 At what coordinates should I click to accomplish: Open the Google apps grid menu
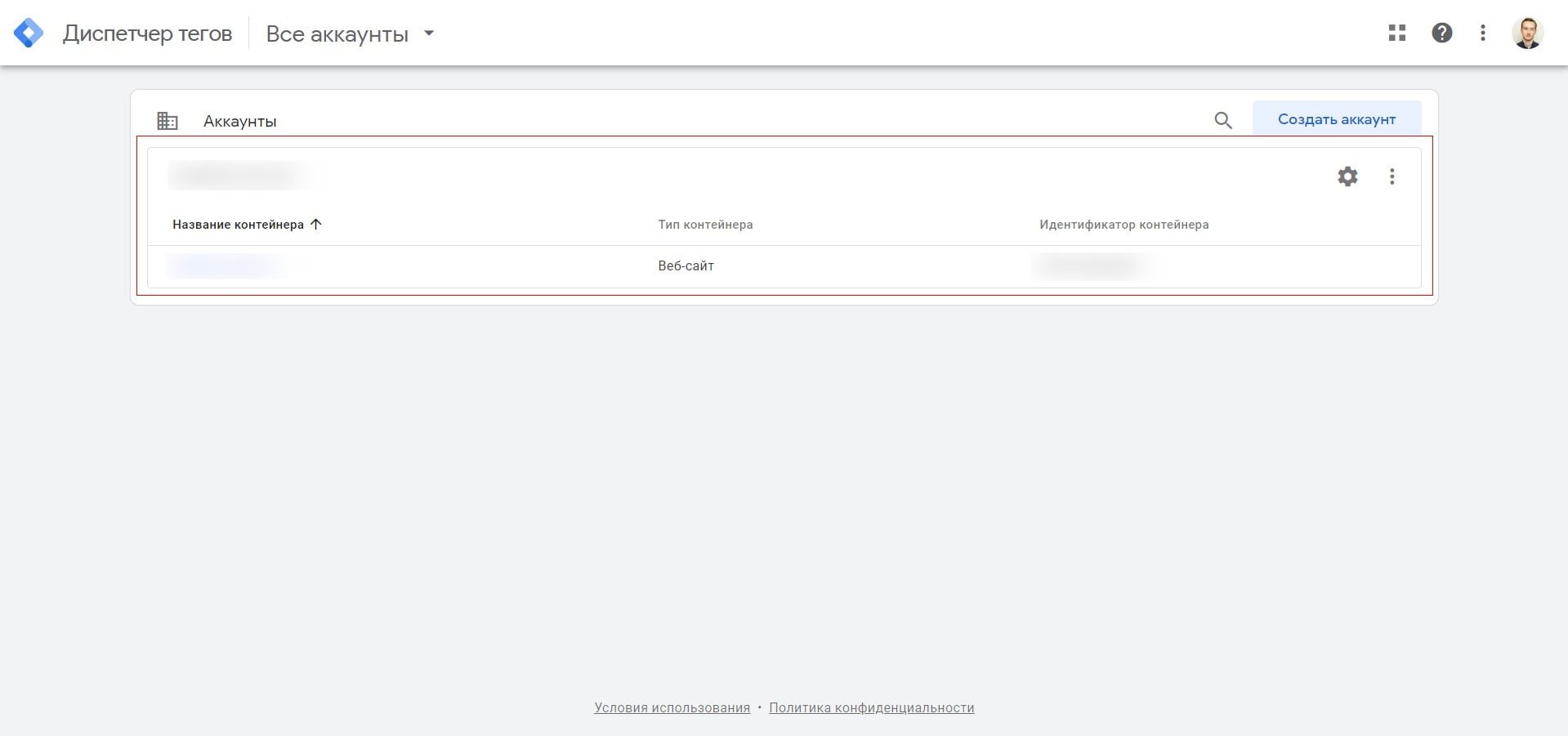click(1397, 33)
